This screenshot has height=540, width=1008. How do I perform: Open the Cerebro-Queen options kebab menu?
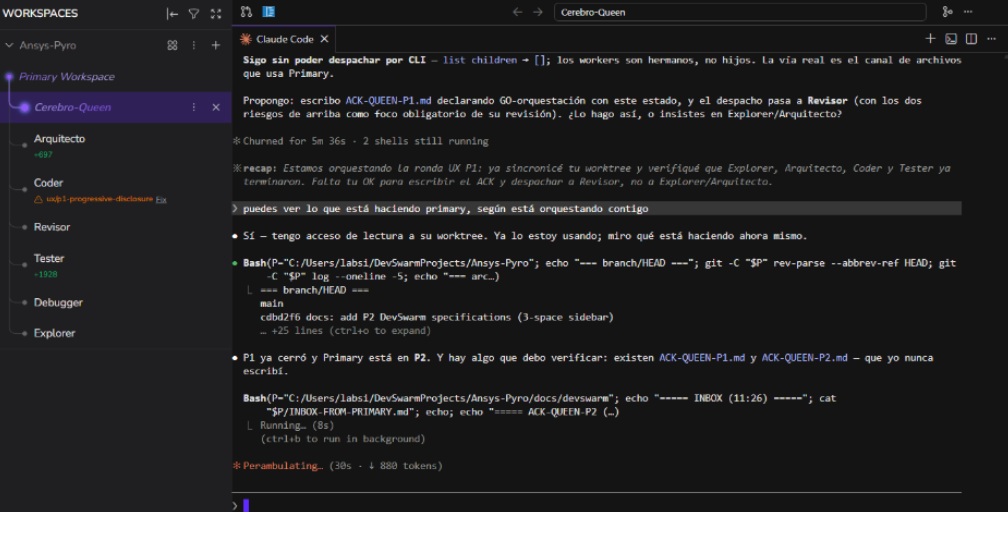click(194, 107)
